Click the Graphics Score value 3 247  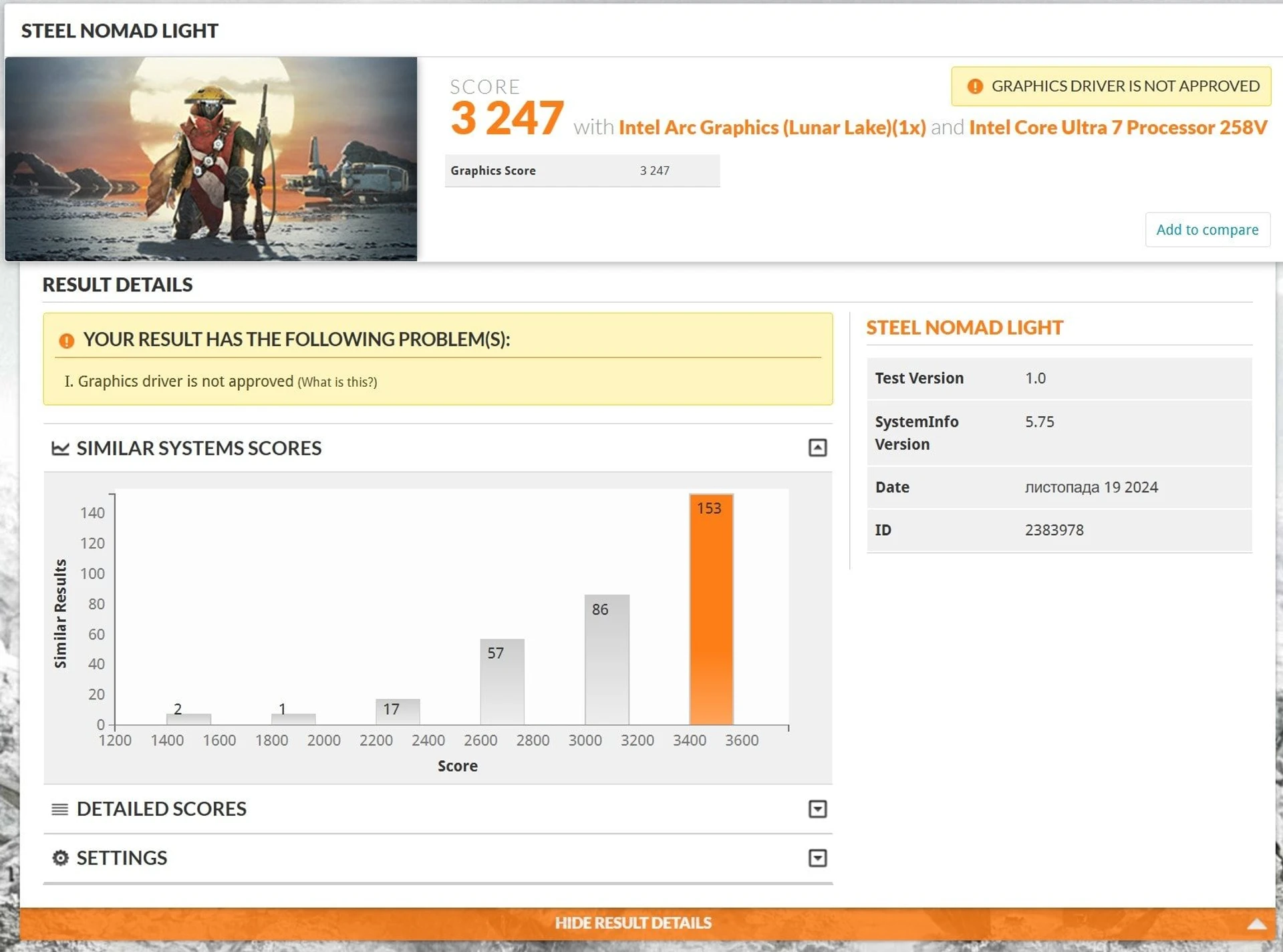click(654, 171)
